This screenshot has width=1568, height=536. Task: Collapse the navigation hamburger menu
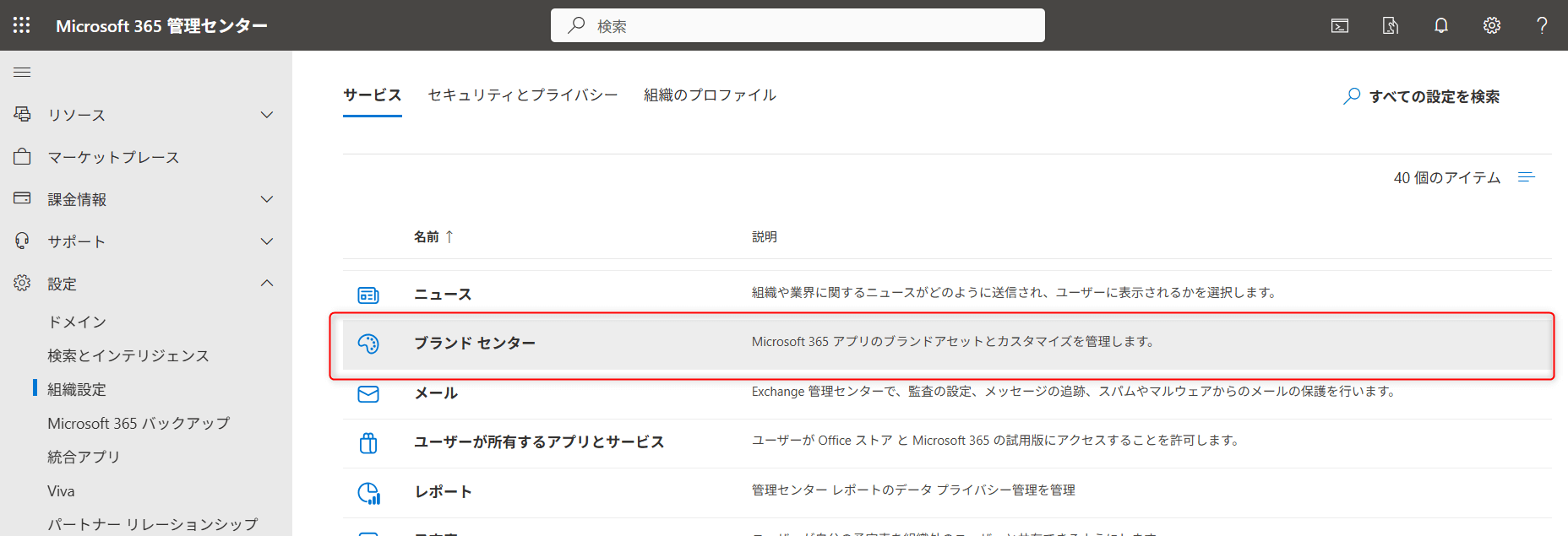click(x=22, y=73)
